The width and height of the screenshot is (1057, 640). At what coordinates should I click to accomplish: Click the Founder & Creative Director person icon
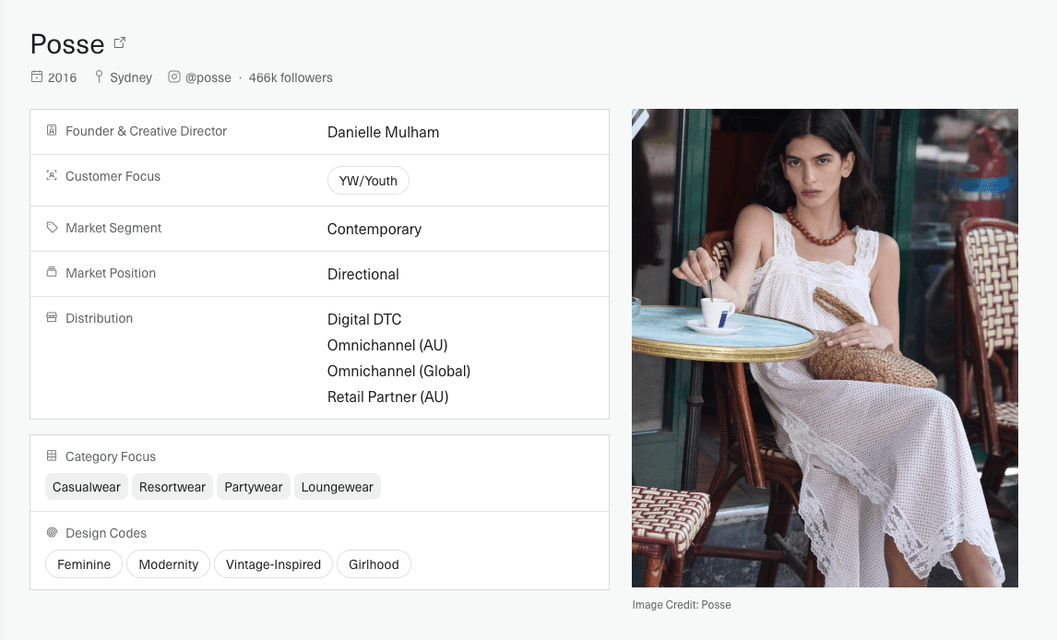pyautogui.click(x=52, y=131)
